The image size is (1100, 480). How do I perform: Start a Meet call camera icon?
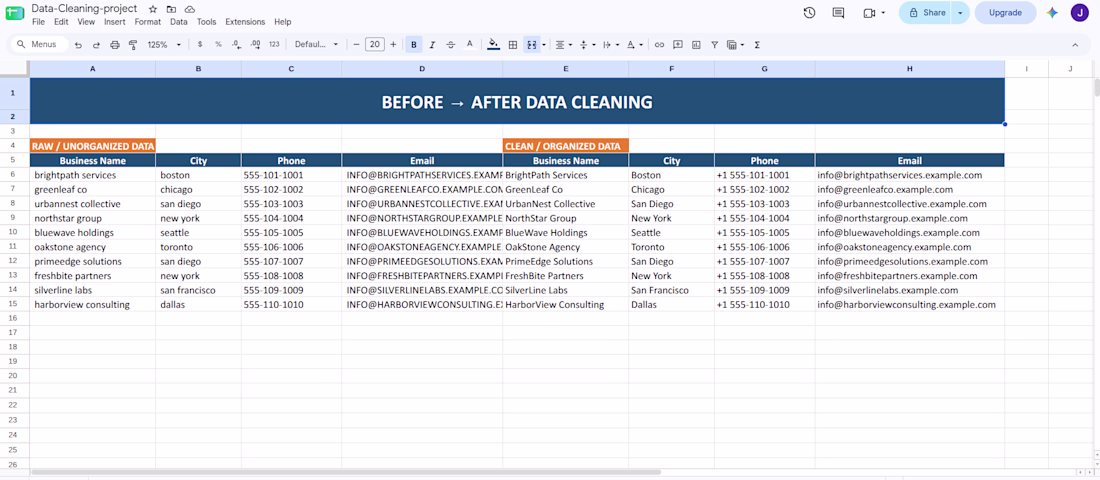click(870, 13)
